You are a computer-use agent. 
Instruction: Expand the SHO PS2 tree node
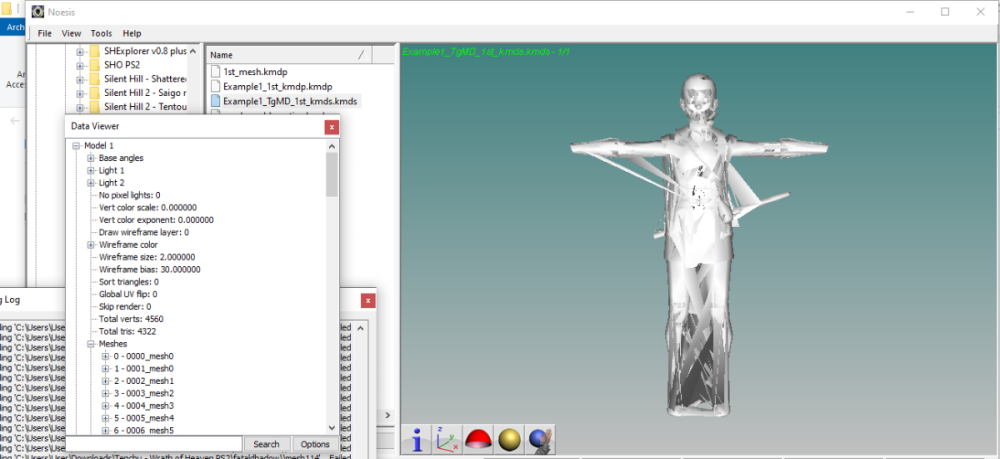[80, 65]
